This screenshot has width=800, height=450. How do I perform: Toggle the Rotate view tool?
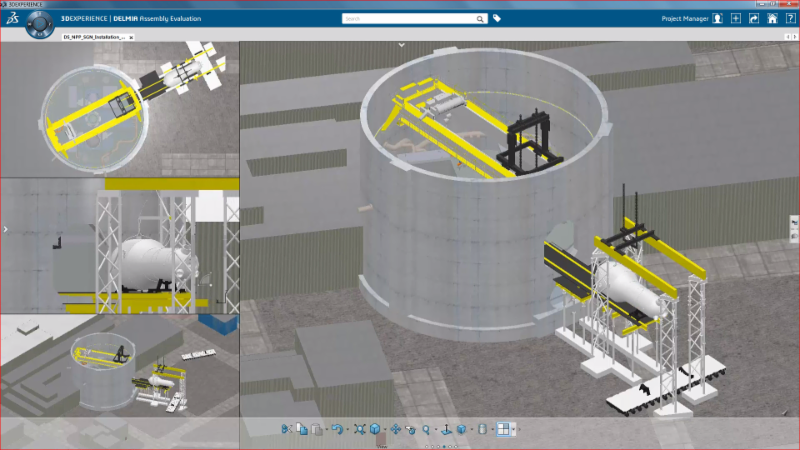pyautogui.click(x=411, y=429)
